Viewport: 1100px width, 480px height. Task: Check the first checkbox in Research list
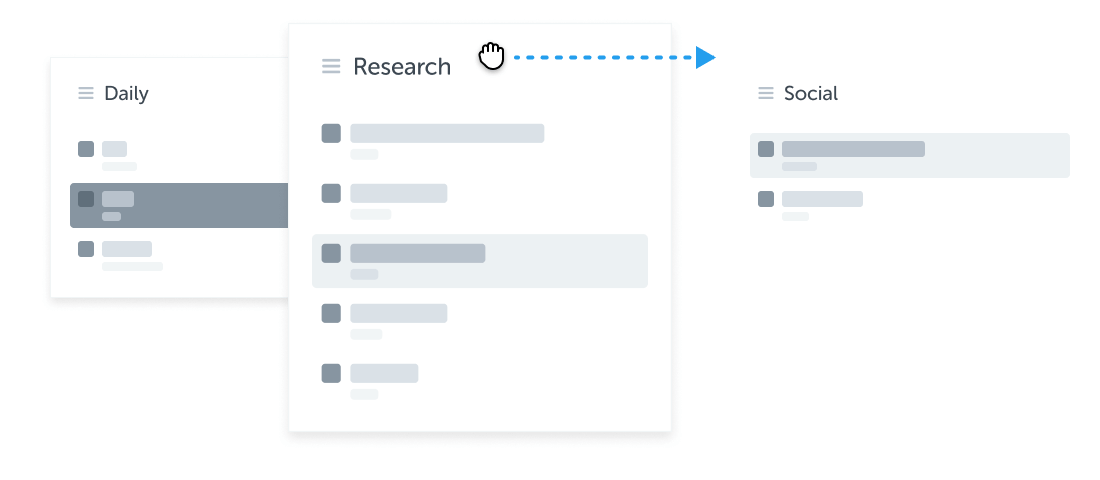click(331, 134)
